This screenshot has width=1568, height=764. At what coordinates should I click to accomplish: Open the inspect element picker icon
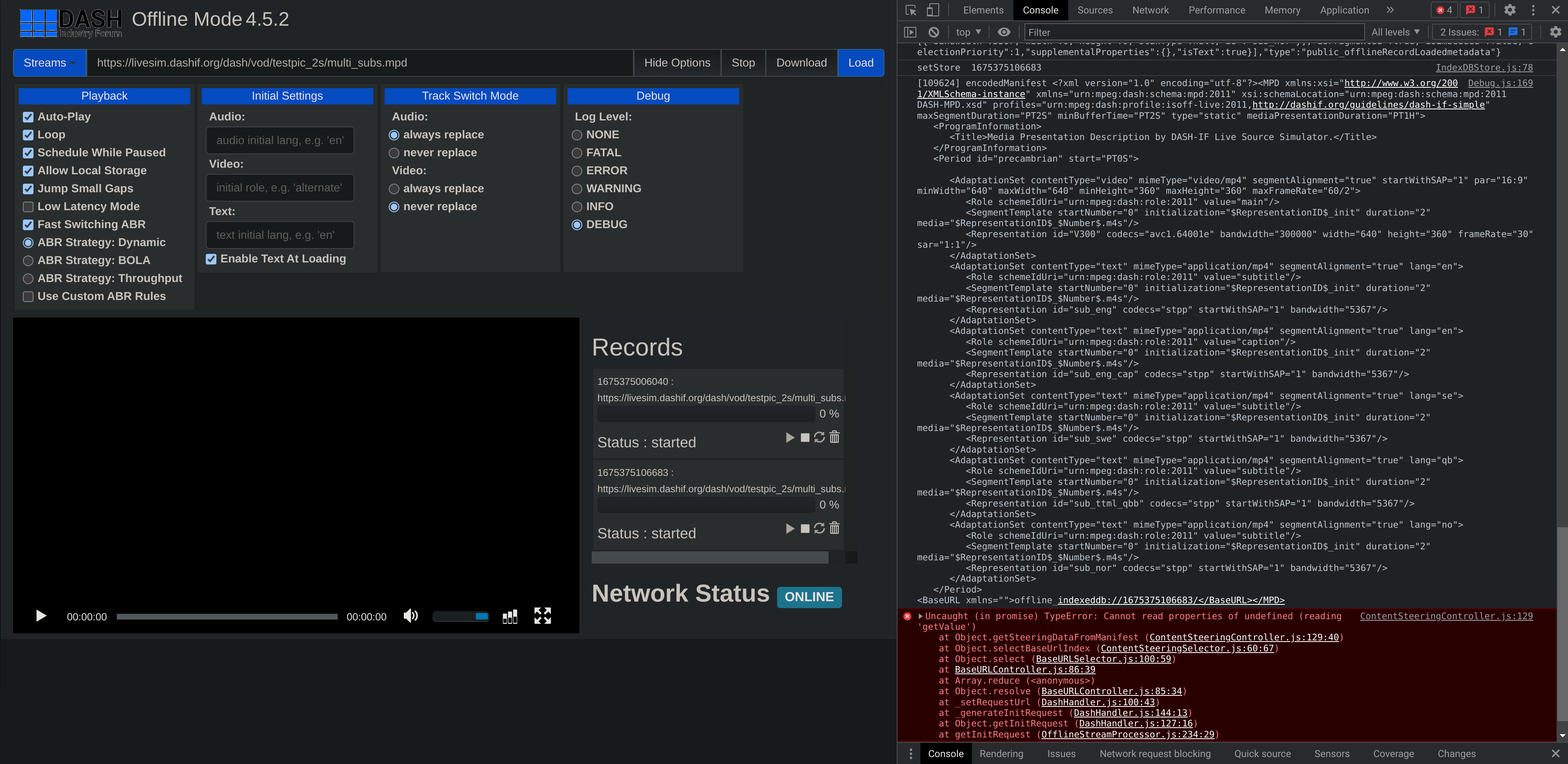click(911, 10)
